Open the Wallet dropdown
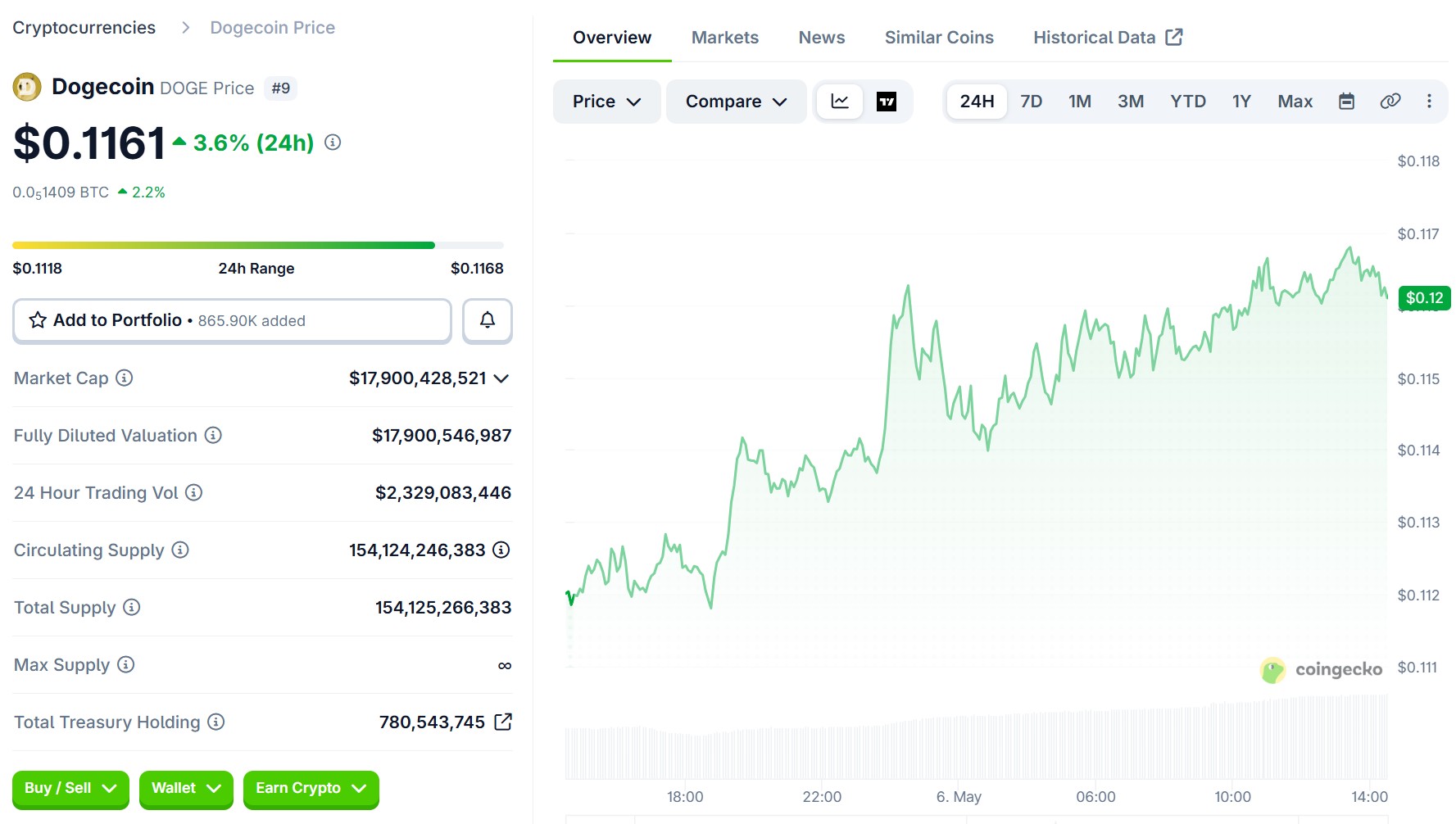Screen dimensions: 1456x824 click(186, 789)
